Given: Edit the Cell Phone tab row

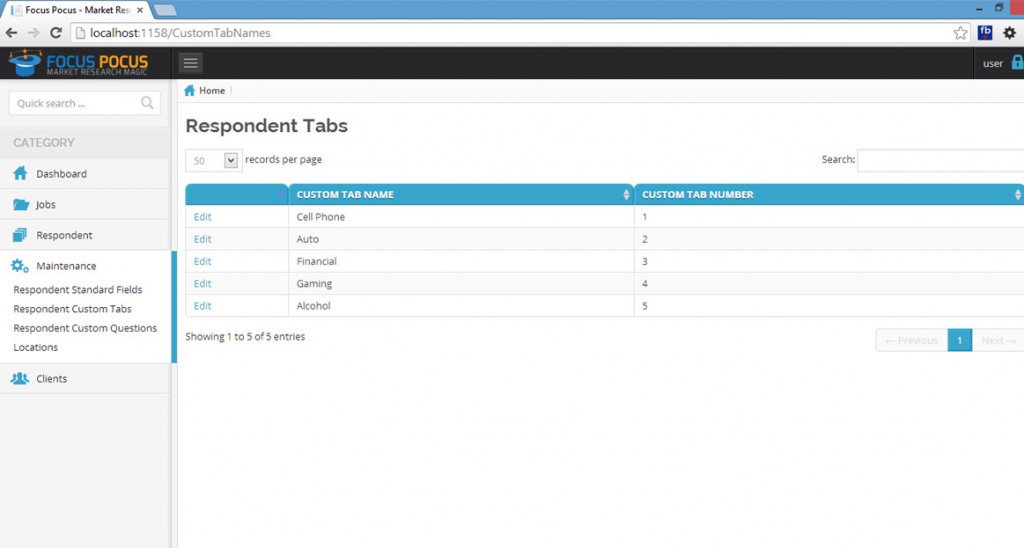Looking at the screenshot, I should tap(203, 217).
